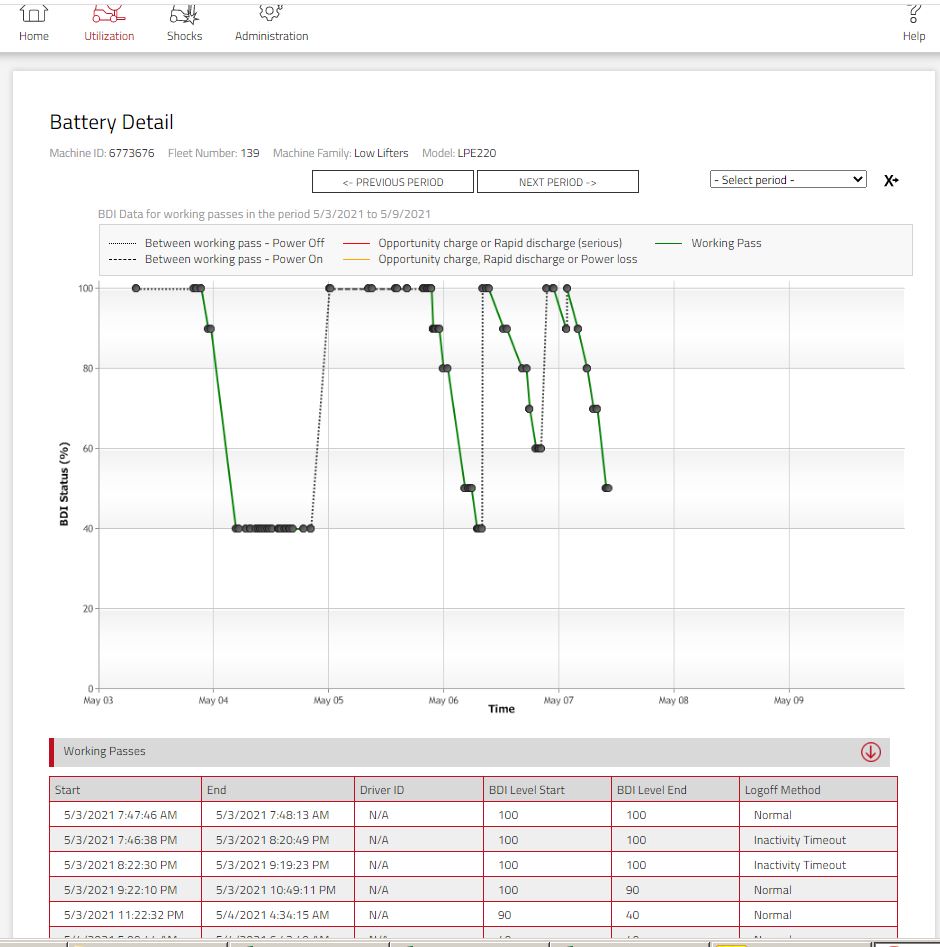The image size is (940, 947).
Task: Open the Utilization forklift icon
Action: [x=109, y=13]
